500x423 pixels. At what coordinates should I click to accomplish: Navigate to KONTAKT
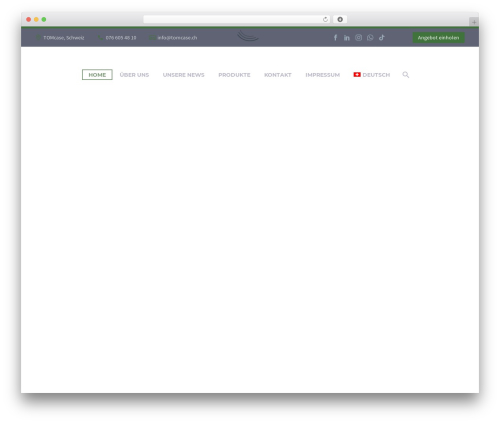[x=278, y=75]
